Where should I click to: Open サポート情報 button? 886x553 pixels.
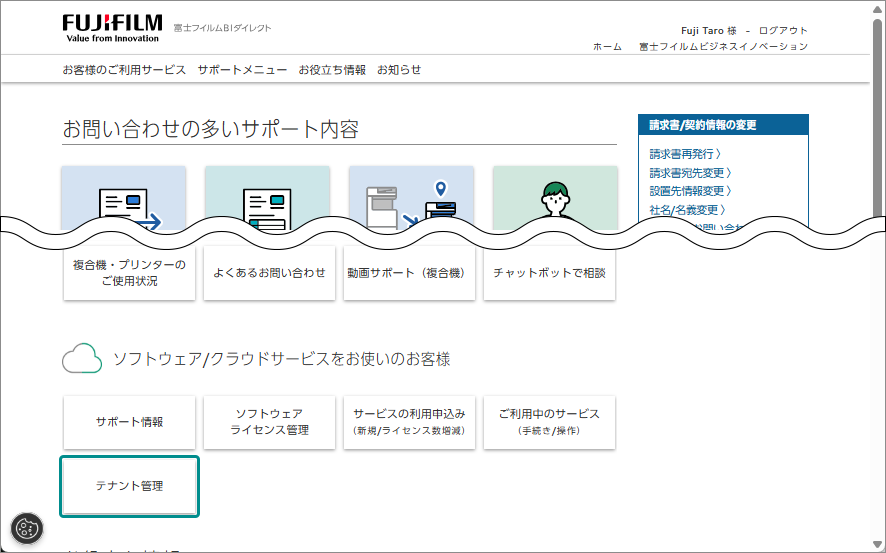click(129, 423)
